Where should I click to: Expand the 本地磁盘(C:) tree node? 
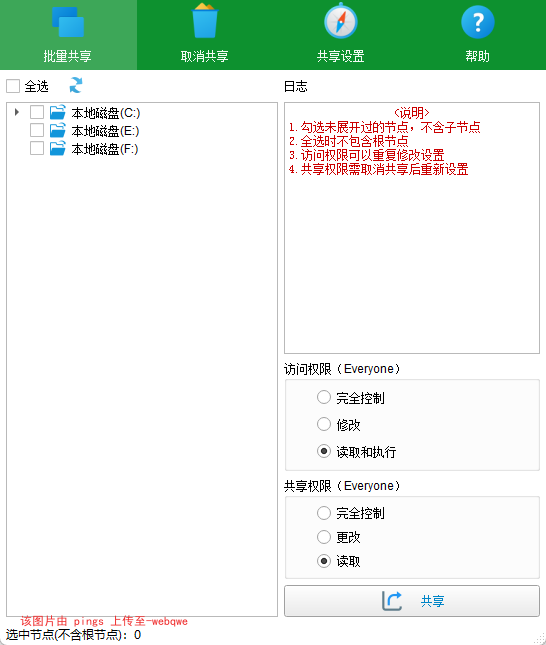16,112
